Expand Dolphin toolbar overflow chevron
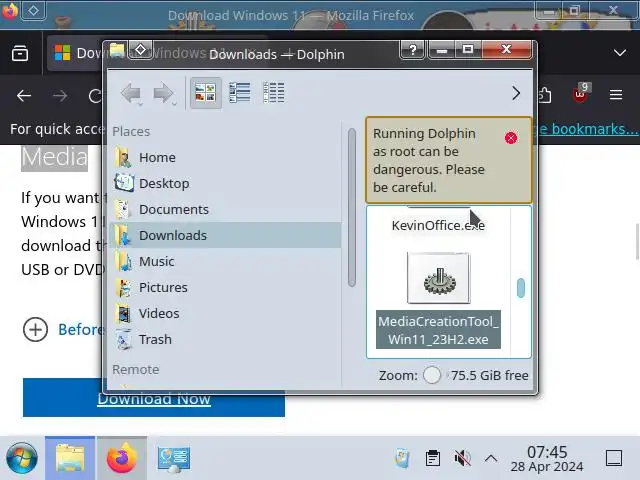 [x=516, y=93]
